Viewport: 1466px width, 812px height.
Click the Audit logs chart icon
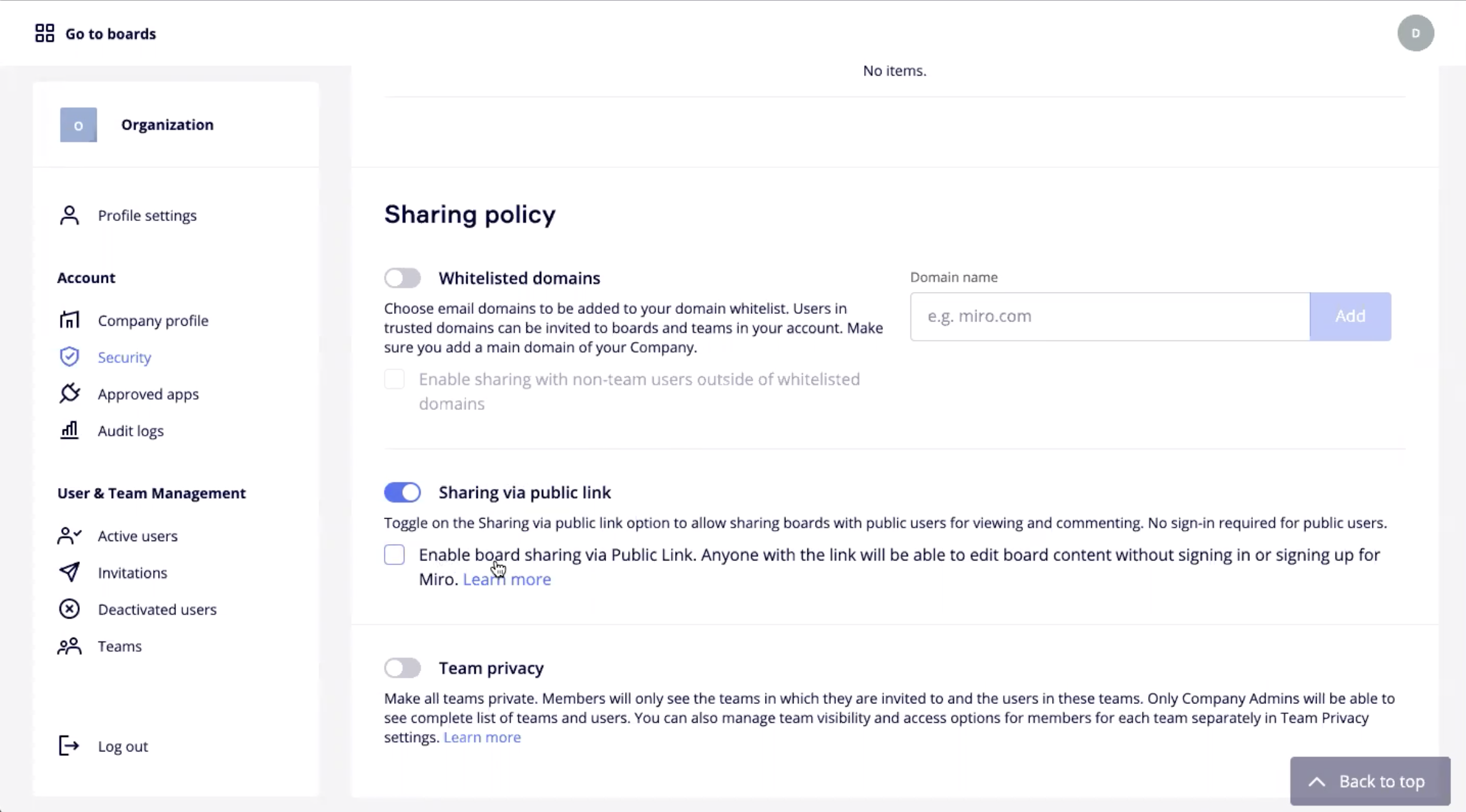point(69,431)
